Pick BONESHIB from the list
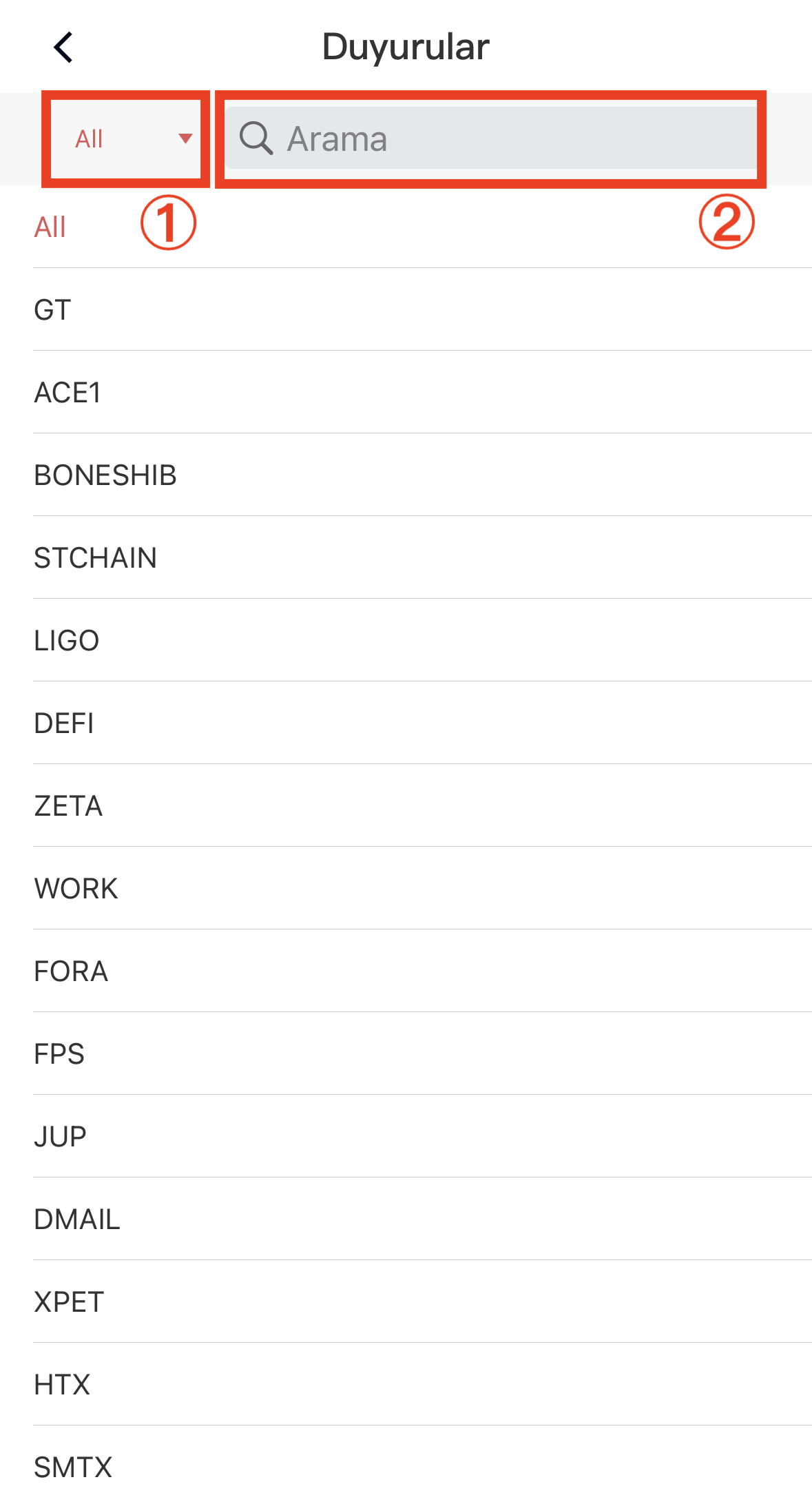The image size is (812, 1504). (x=105, y=475)
